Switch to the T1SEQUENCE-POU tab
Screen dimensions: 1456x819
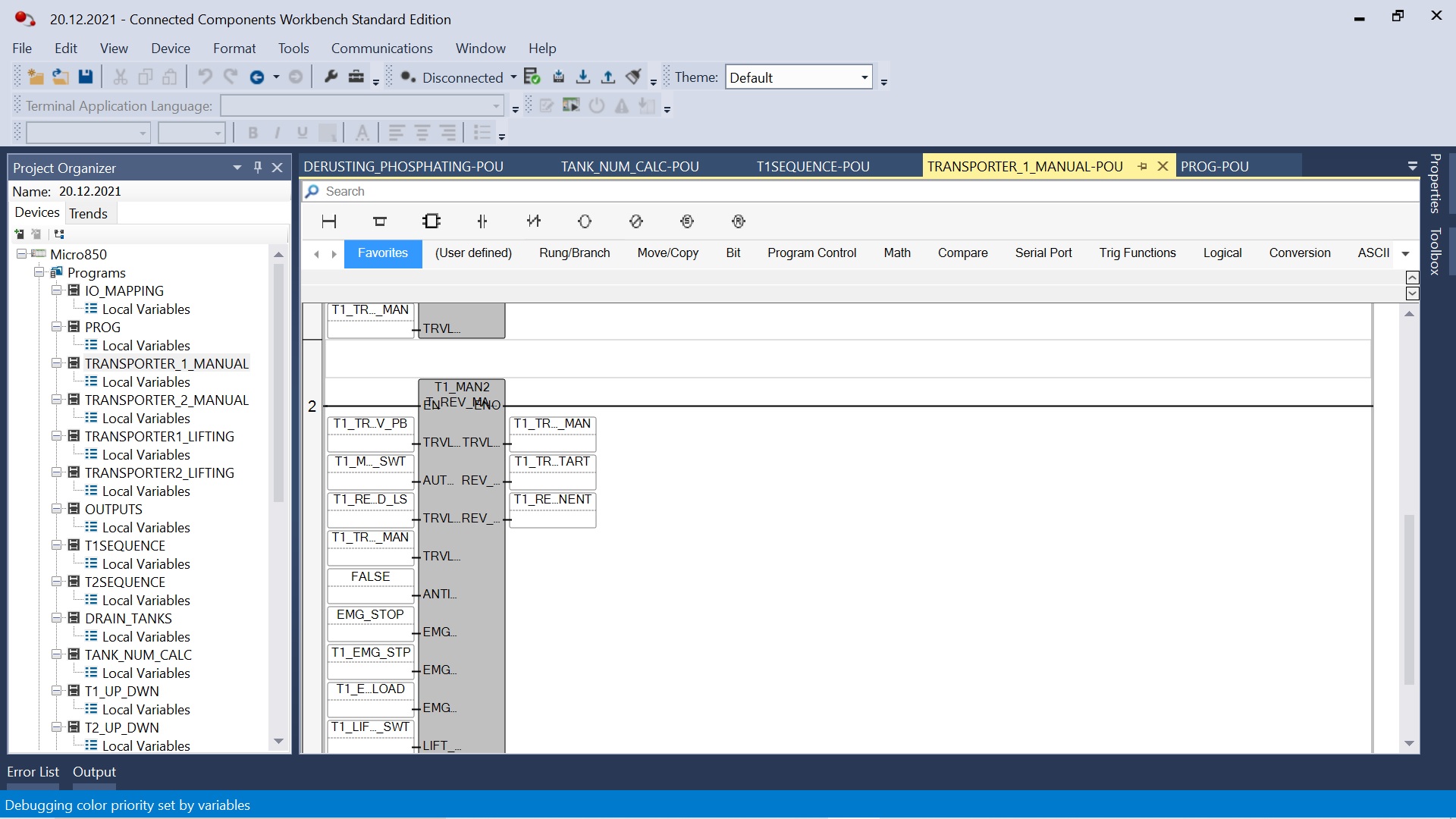point(813,166)
